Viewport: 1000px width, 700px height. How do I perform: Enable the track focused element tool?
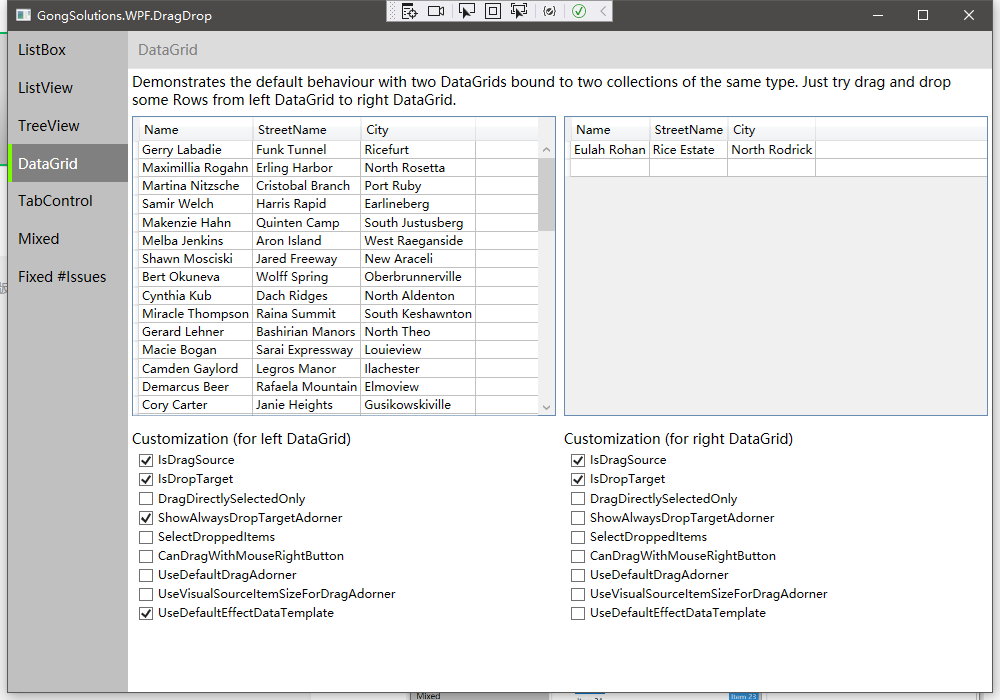[x=519, y=11]
